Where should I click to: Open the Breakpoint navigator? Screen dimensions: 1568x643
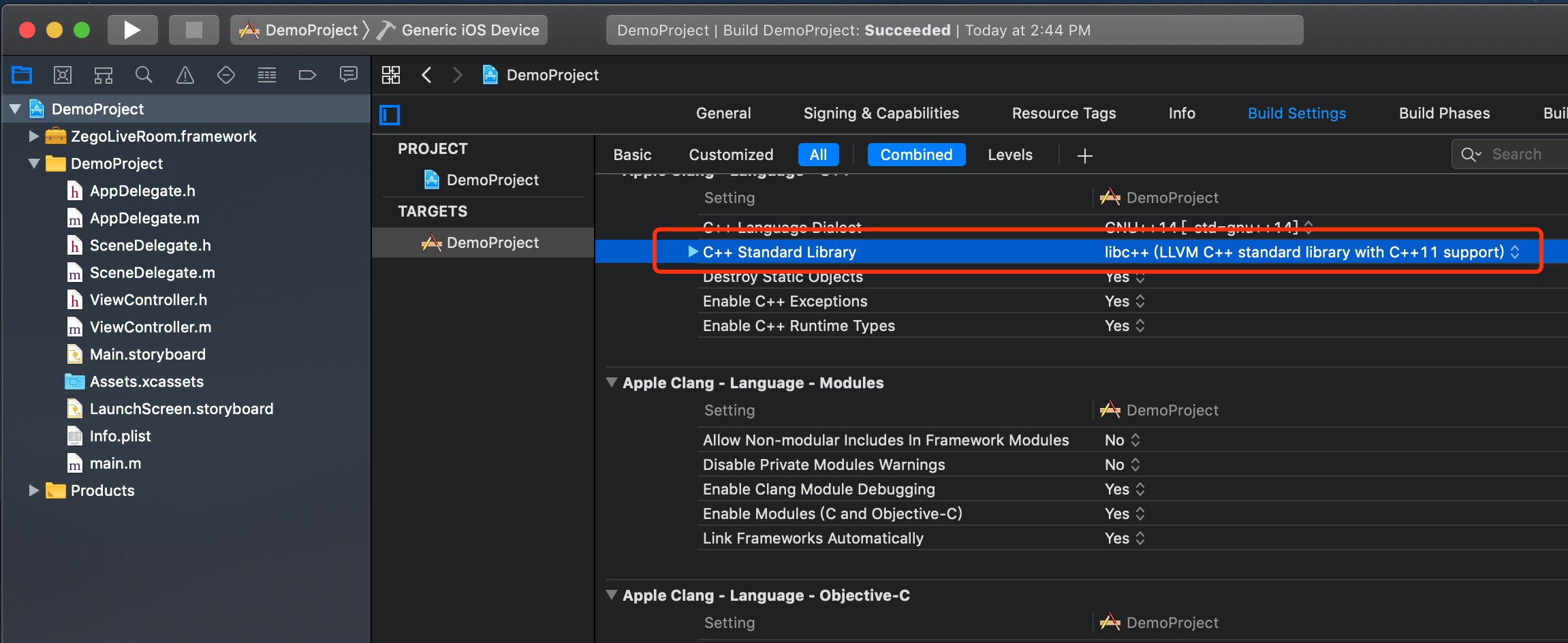click(x=308, y=75)
